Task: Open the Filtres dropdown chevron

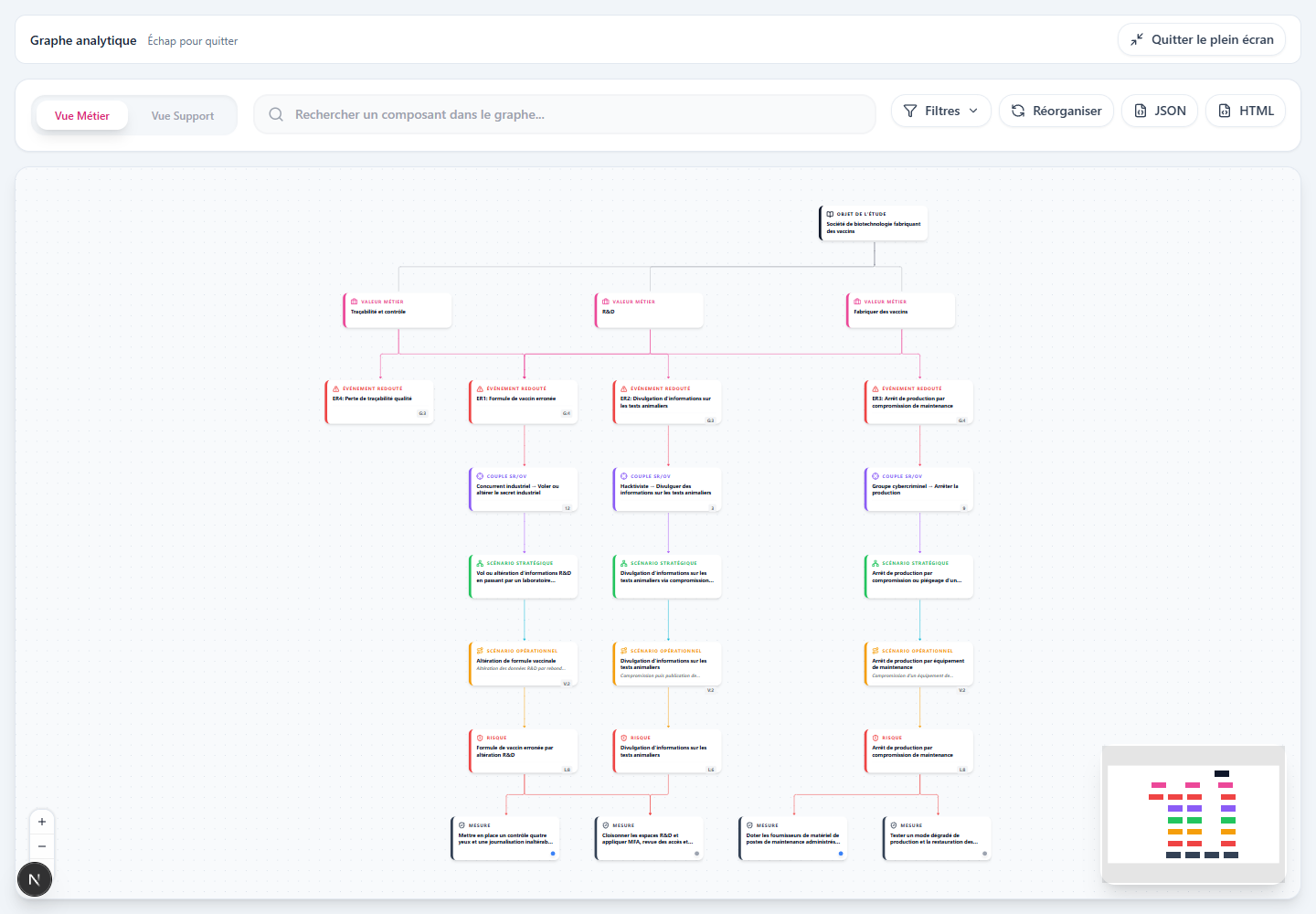Action: (x=973, y=111)
